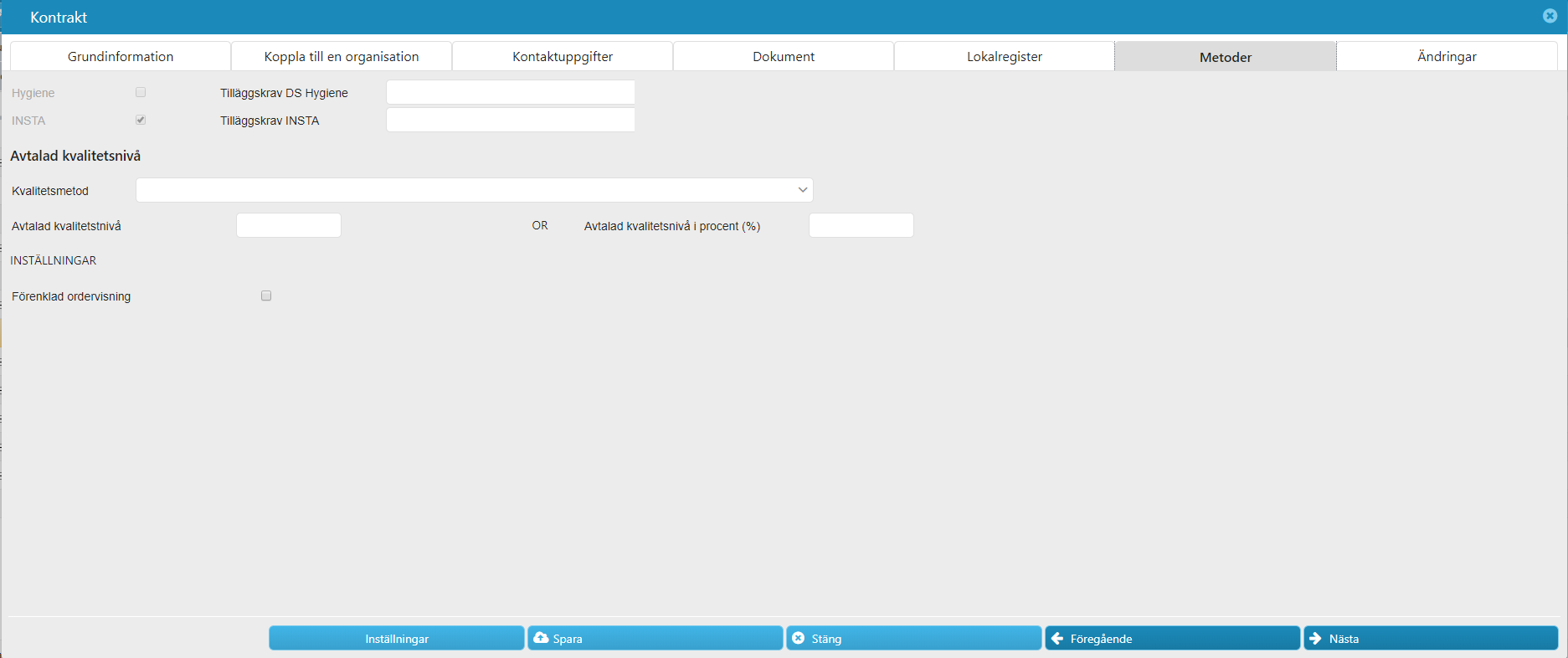Image resolution: width=1568 pixels, height=658 pixels.
Task: Focus the Tilläggskrav DS Hygiene input field
Action: [511, 92]
